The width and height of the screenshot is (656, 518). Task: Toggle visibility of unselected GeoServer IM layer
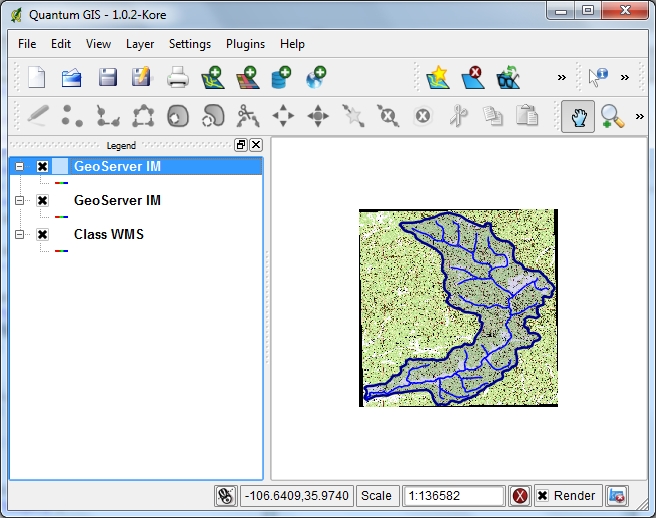point(42,200)
